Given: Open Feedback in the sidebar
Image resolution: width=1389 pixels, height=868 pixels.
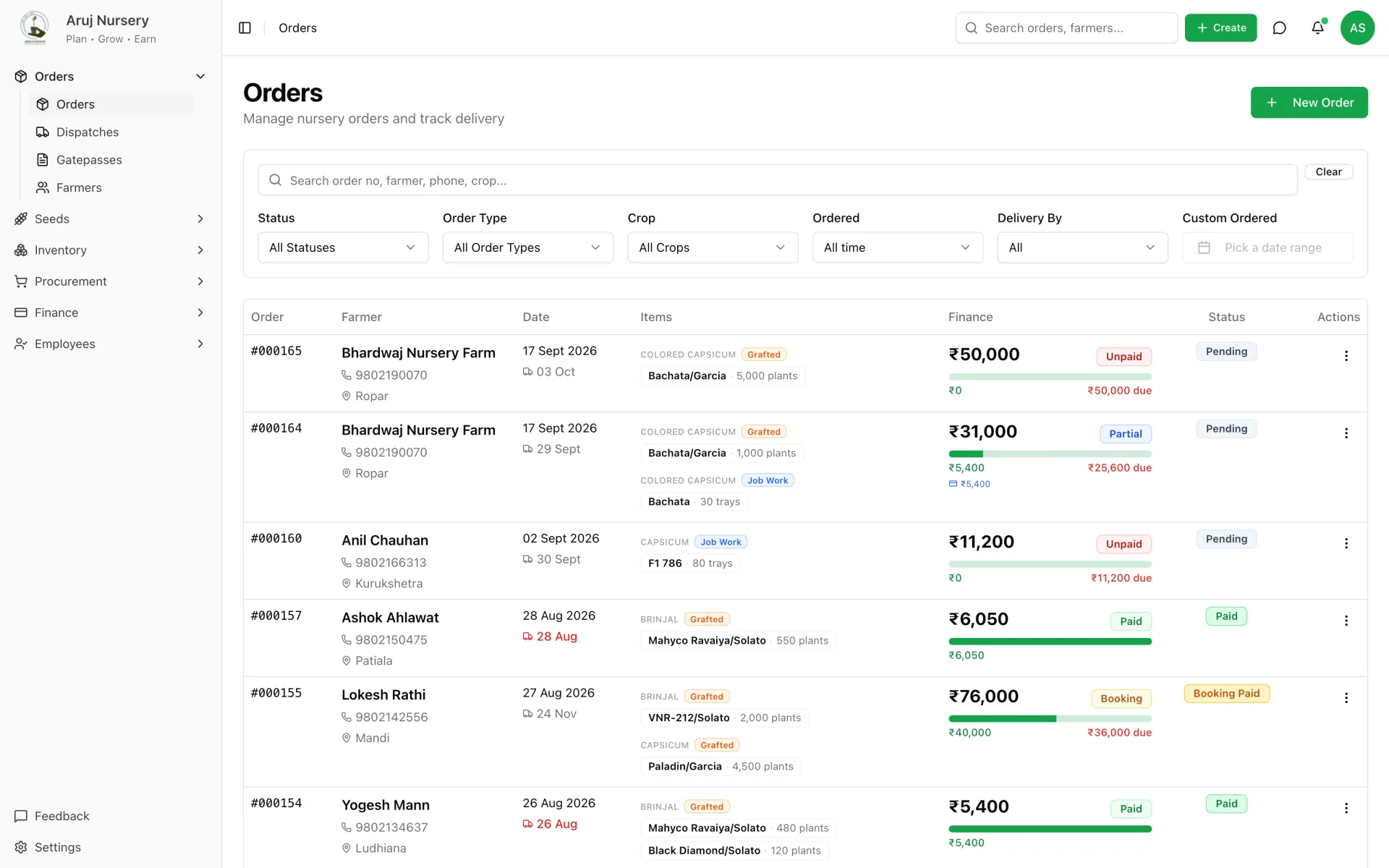Looking at the screenshot, I should click(x=111, y=816).
